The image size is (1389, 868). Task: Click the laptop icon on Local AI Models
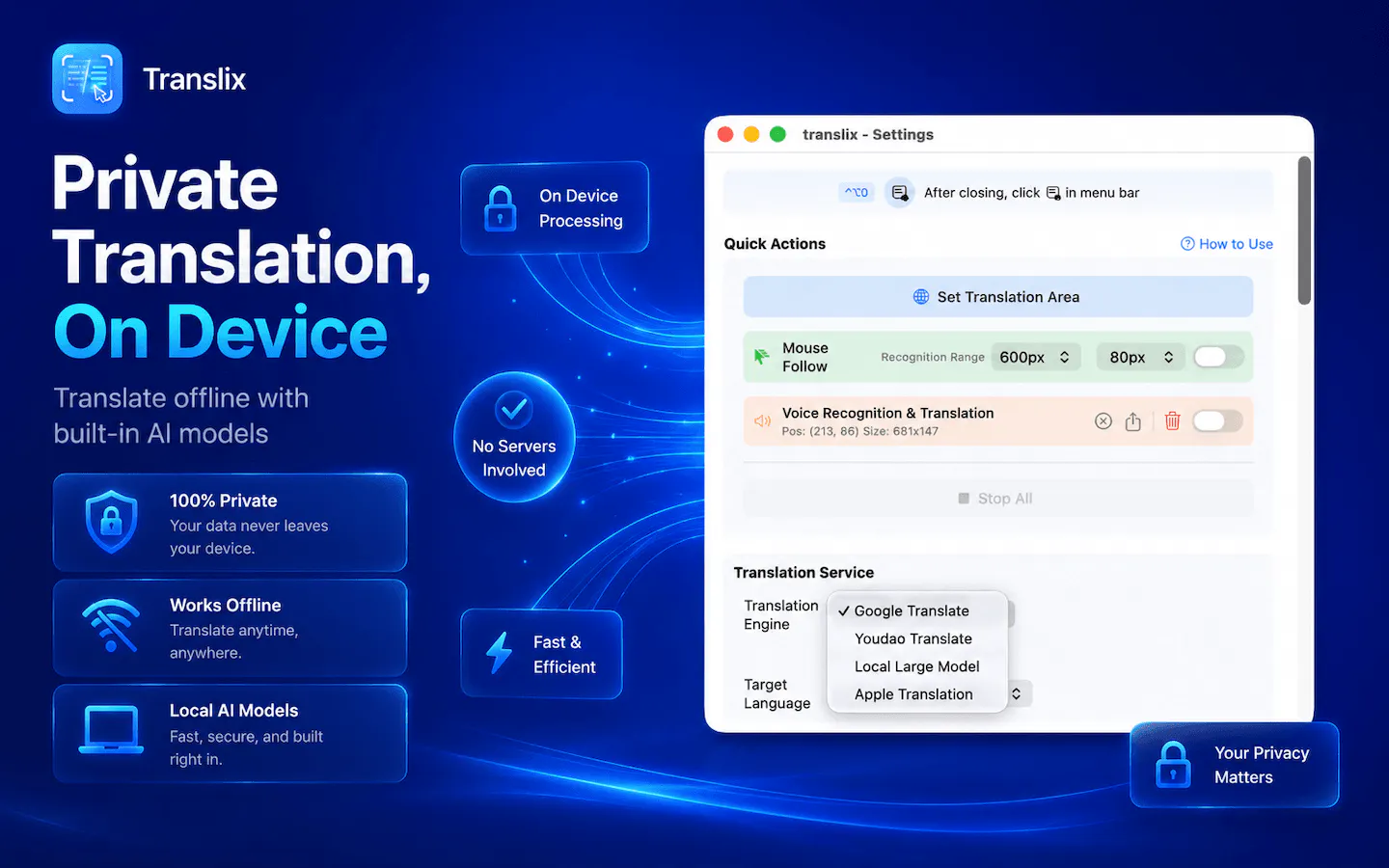click(x=111, y=730)
